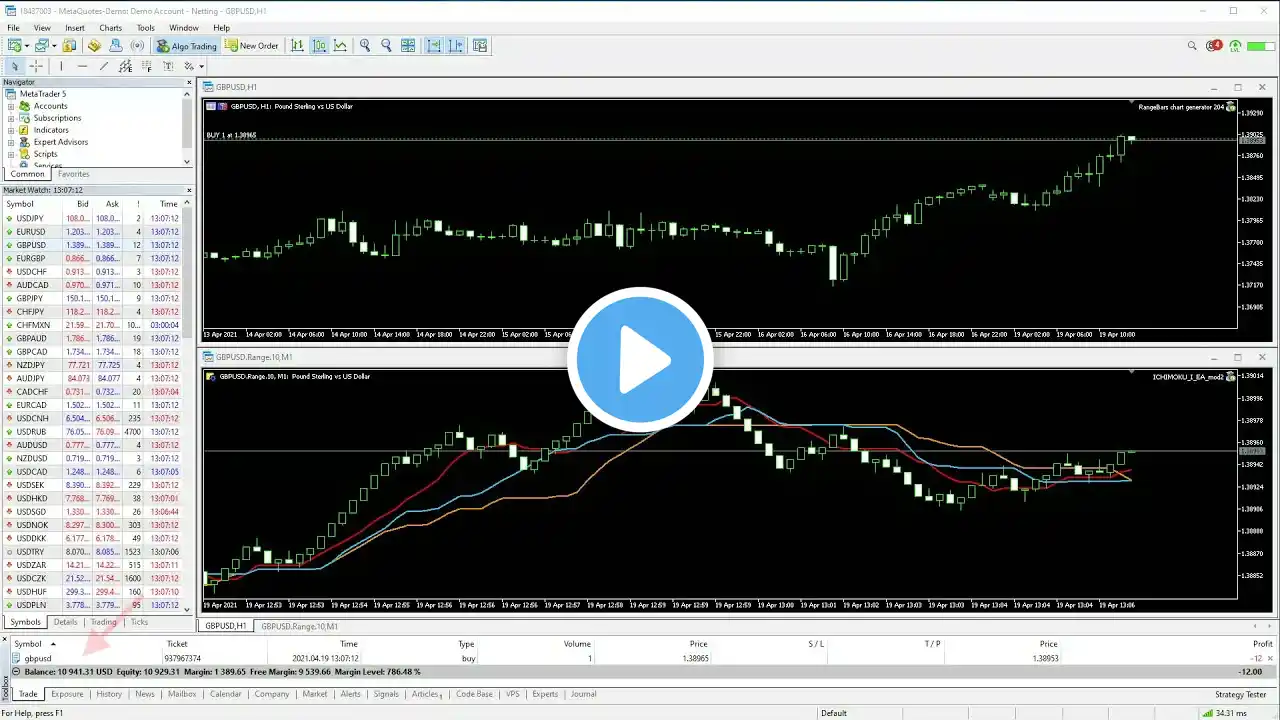Sort trades by Symbol column header

[28, 644]
